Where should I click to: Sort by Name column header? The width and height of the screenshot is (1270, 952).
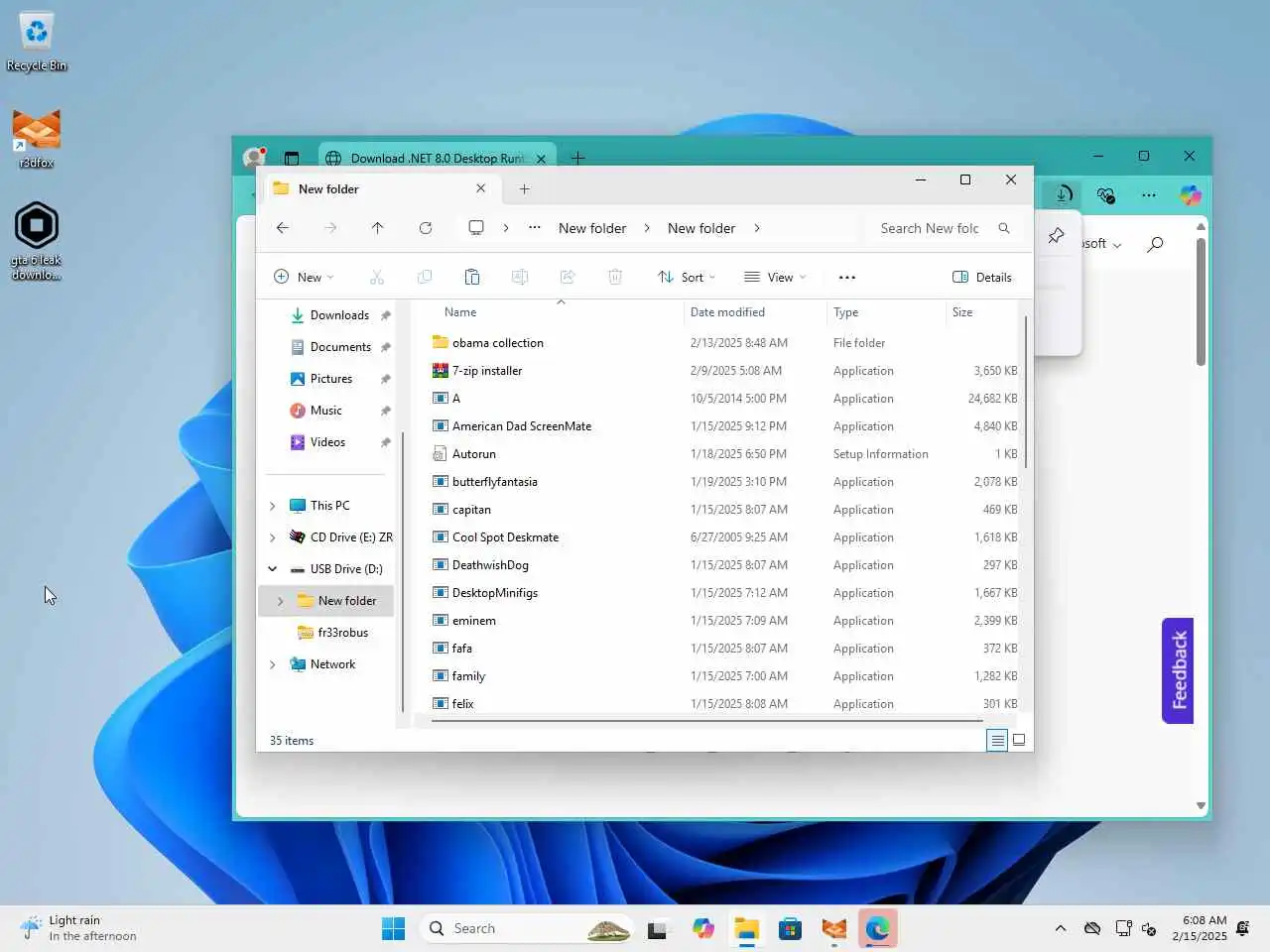pos(460,312)
